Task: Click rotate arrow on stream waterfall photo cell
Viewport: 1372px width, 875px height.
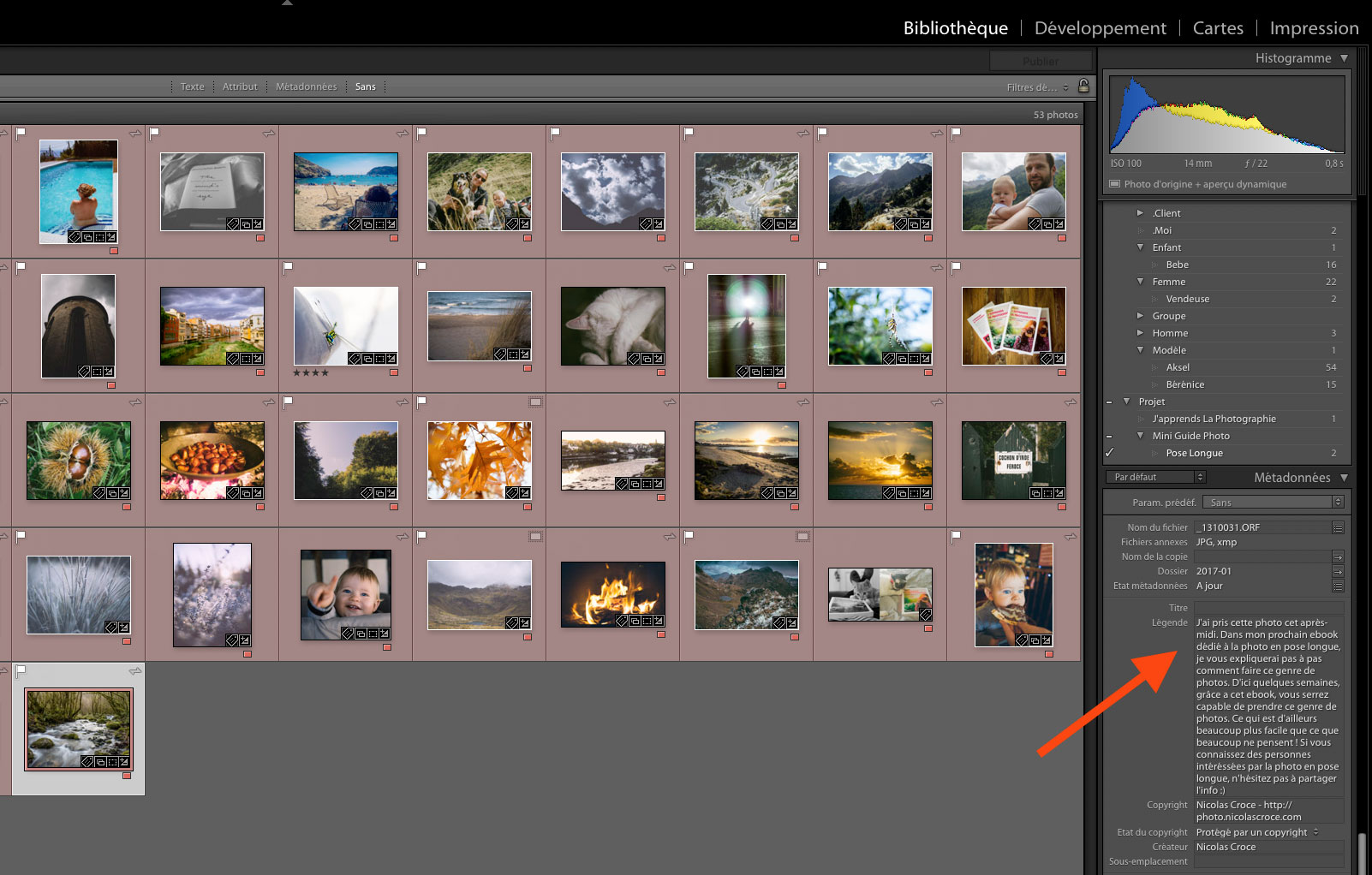Action: (134, 670)
